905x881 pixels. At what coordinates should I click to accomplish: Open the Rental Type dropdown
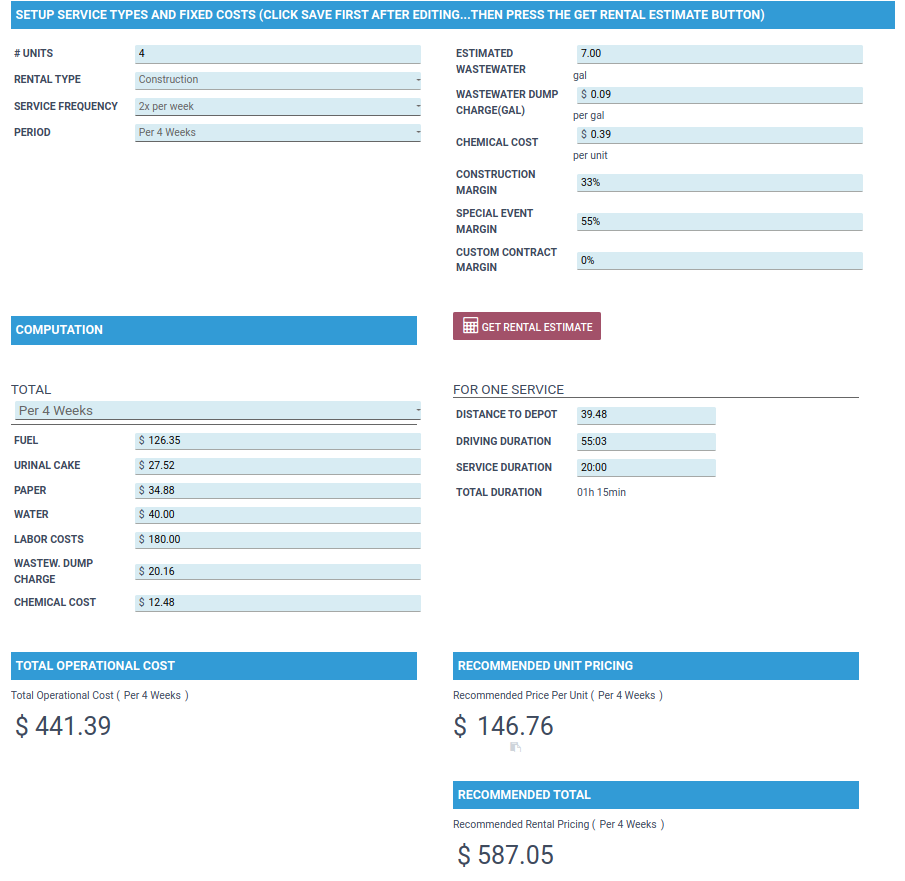277,80
